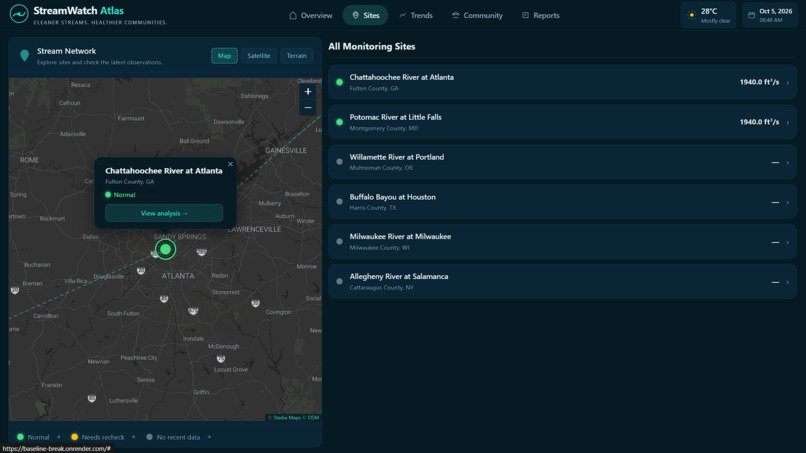Click the Normal status label in popup

pos(124,195)
